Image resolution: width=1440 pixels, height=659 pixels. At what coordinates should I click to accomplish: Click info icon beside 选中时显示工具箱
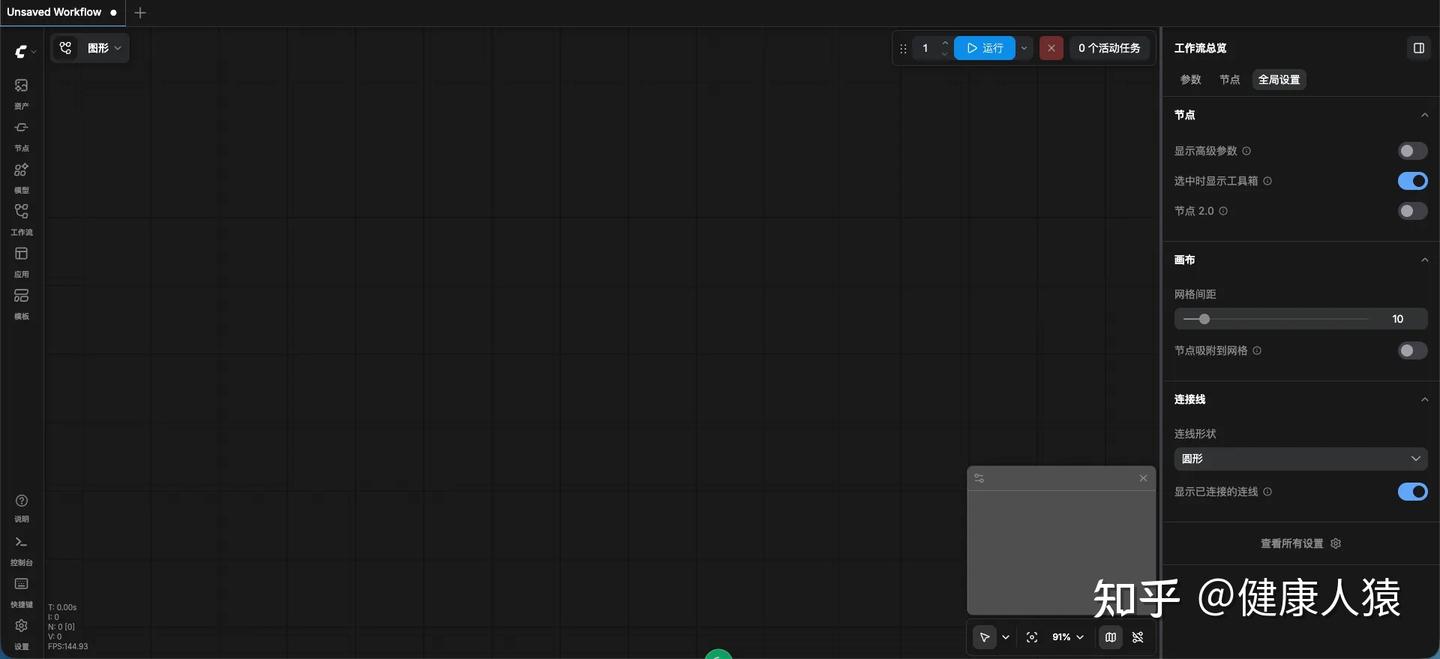tap(1267, 181)
